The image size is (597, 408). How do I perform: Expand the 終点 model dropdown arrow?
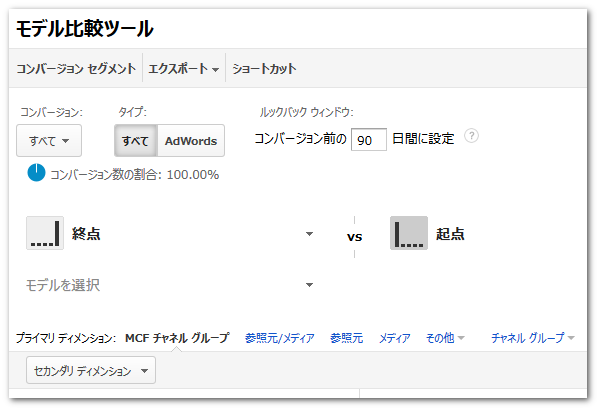(x=310, y=234)
